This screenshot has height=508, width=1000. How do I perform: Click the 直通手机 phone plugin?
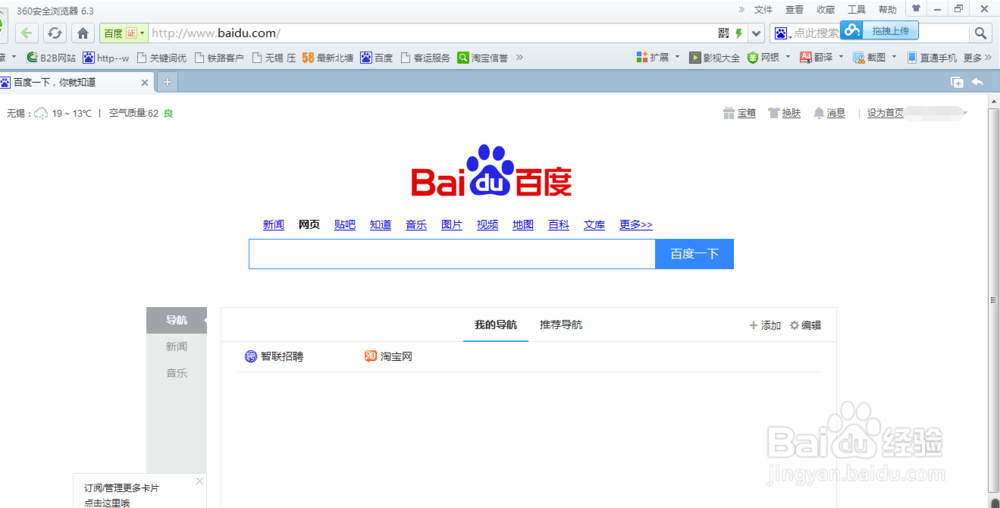click(x=932, y=58)
